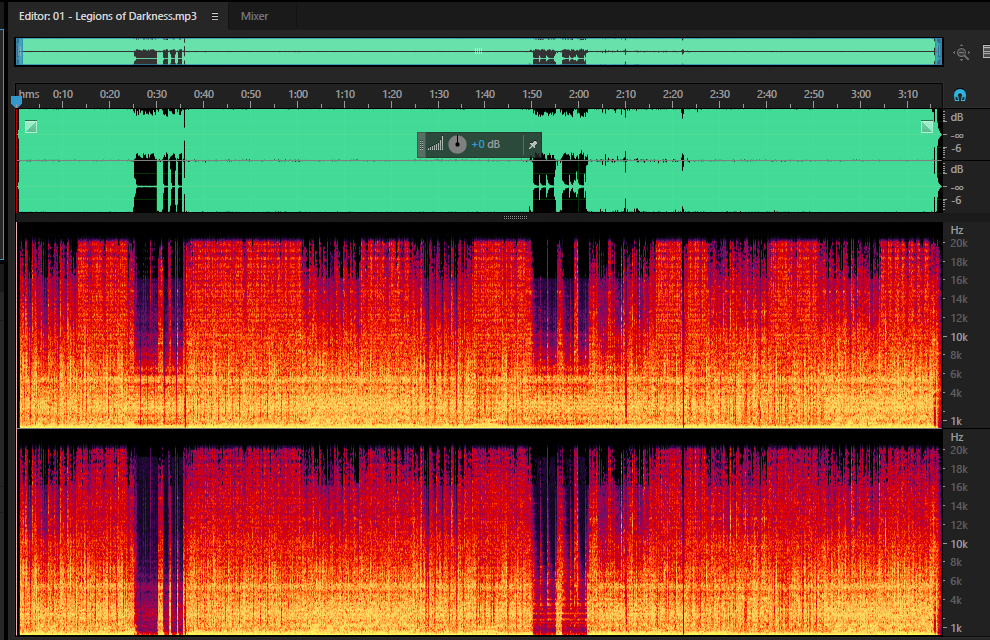Click the list icon beside zoom icon
Viewport: 990px width, 640px height.
click(x=986, y=52)
